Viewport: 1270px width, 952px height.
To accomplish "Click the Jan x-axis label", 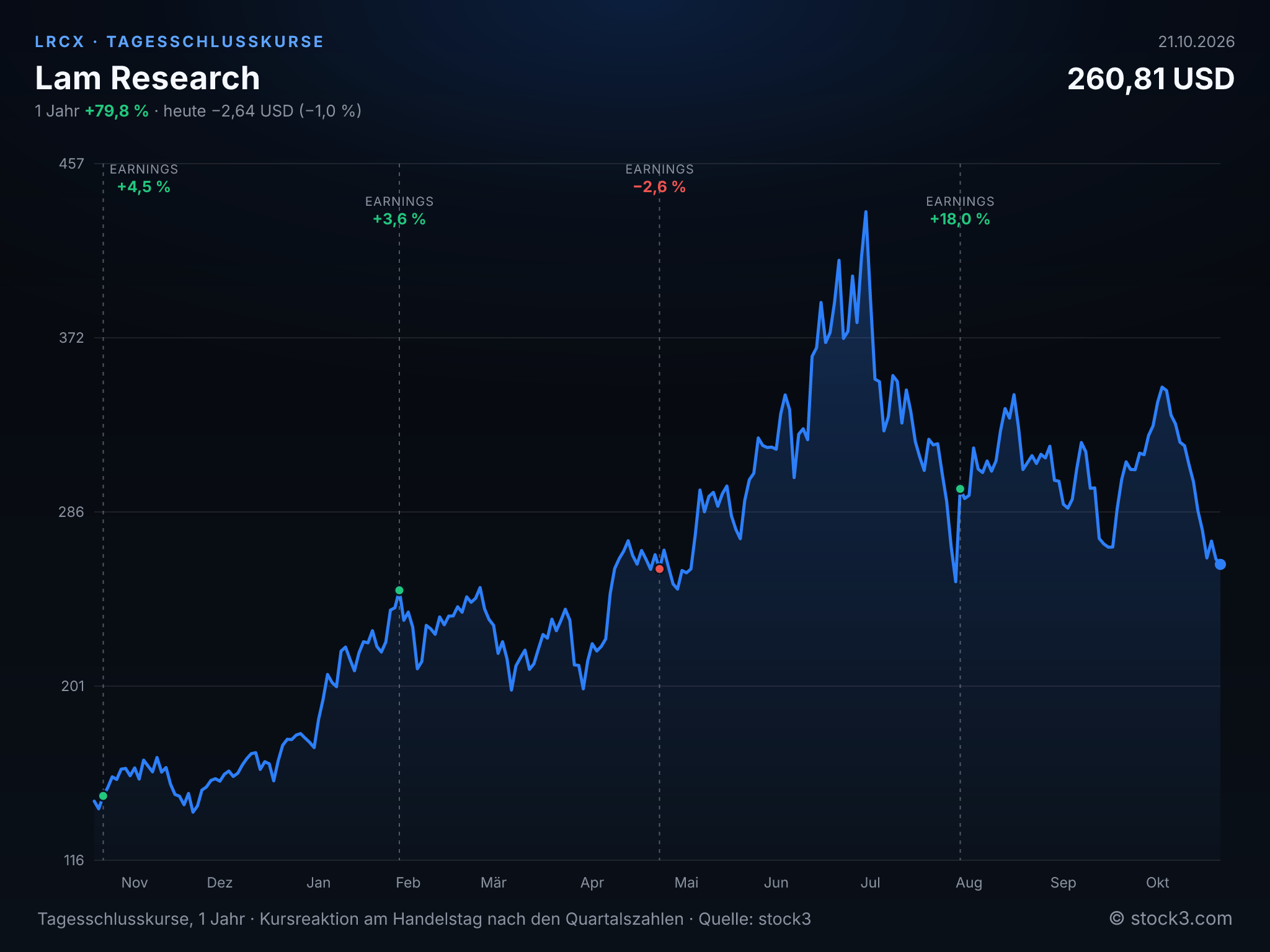I will 318,883.
